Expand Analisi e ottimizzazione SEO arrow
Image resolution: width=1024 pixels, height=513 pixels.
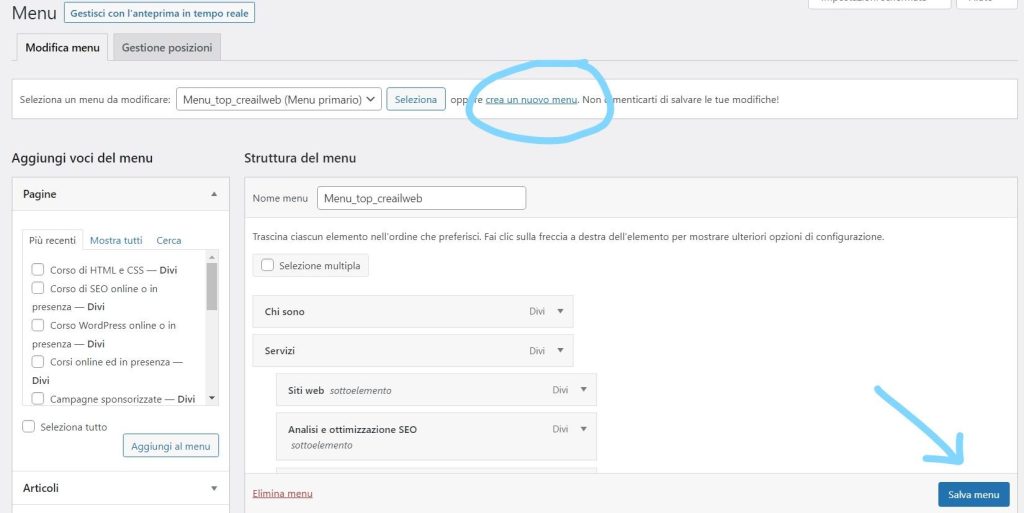pyautogui.click(x=584, y=429)
